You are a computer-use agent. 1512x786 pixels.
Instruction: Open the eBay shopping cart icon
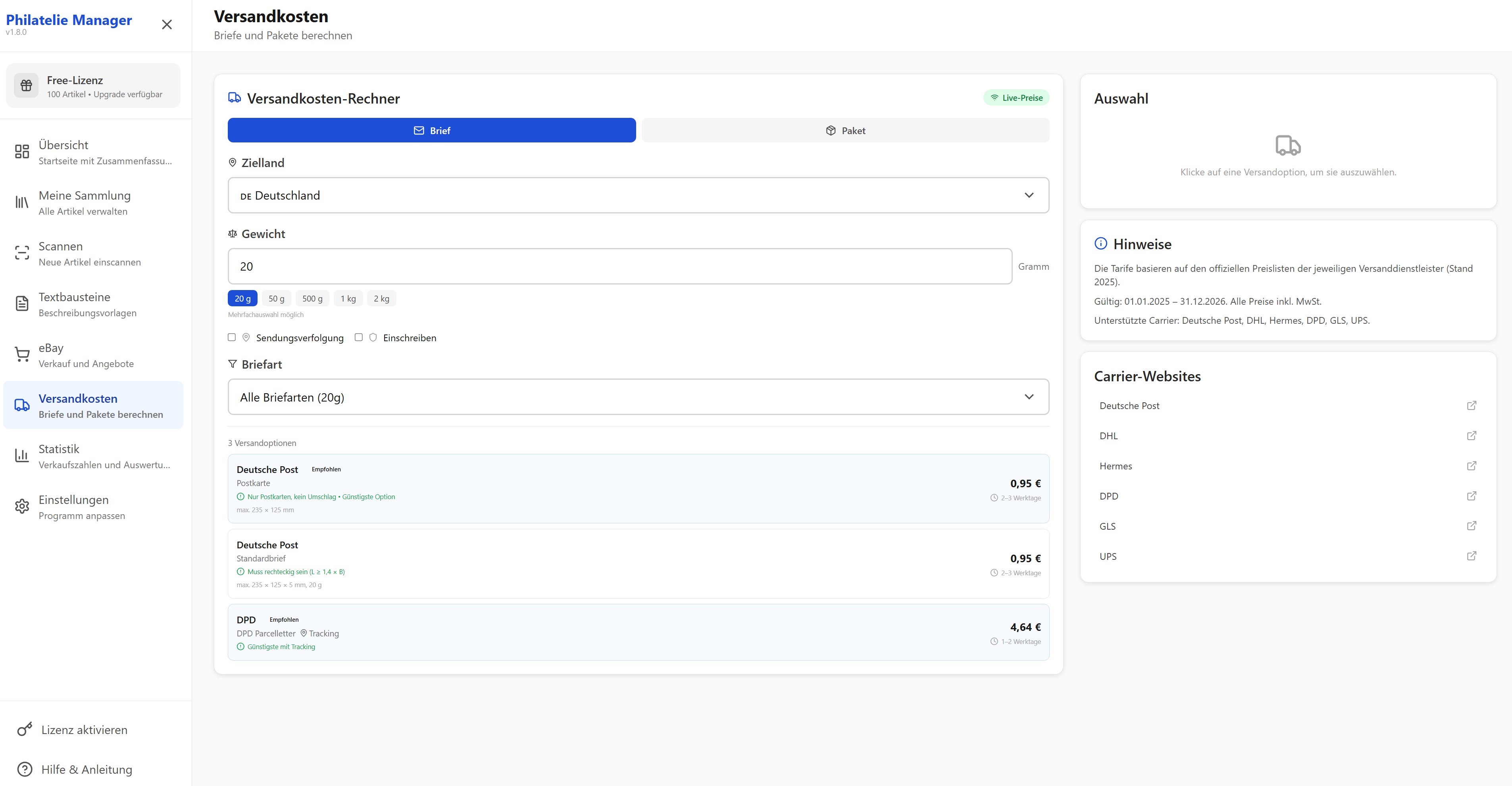point(22,355)
